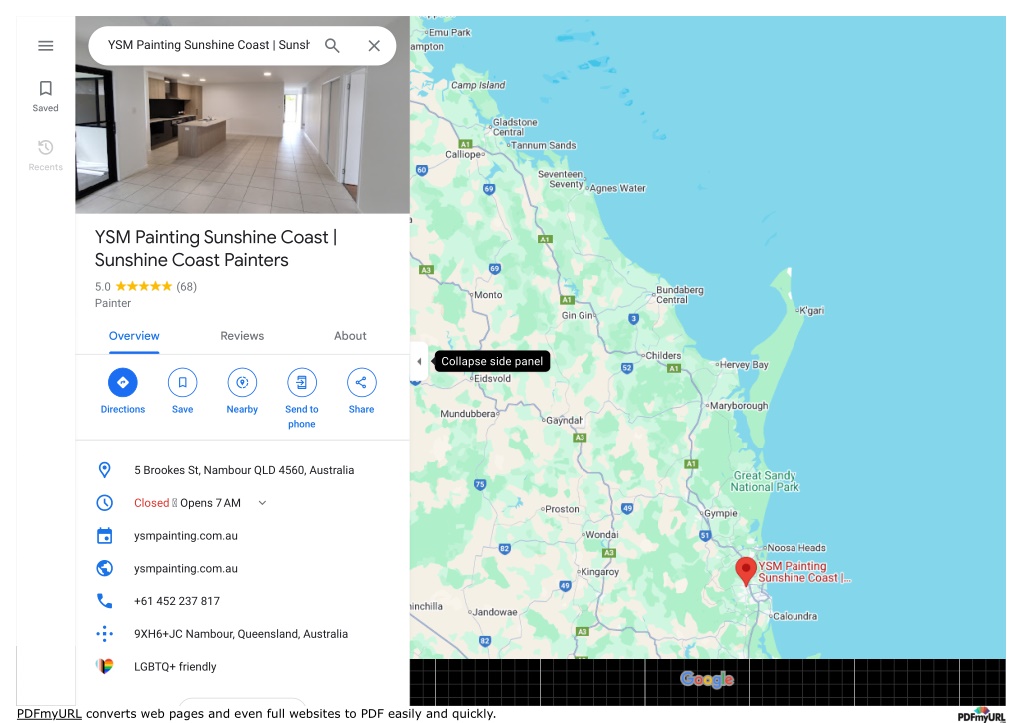Click the Gympie map label
This screenshot has height=723, width=1023.
point(720,513)
